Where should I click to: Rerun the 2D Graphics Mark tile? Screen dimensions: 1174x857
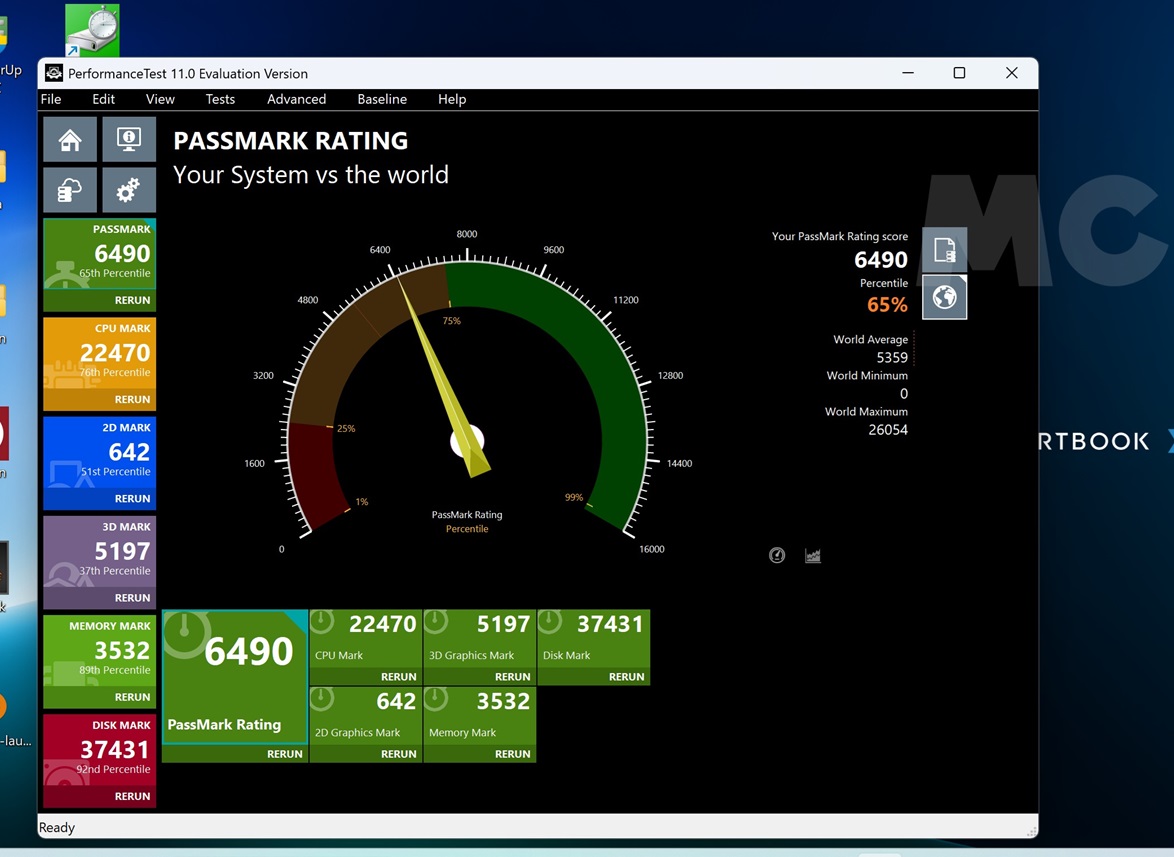(x=398, y=754)
